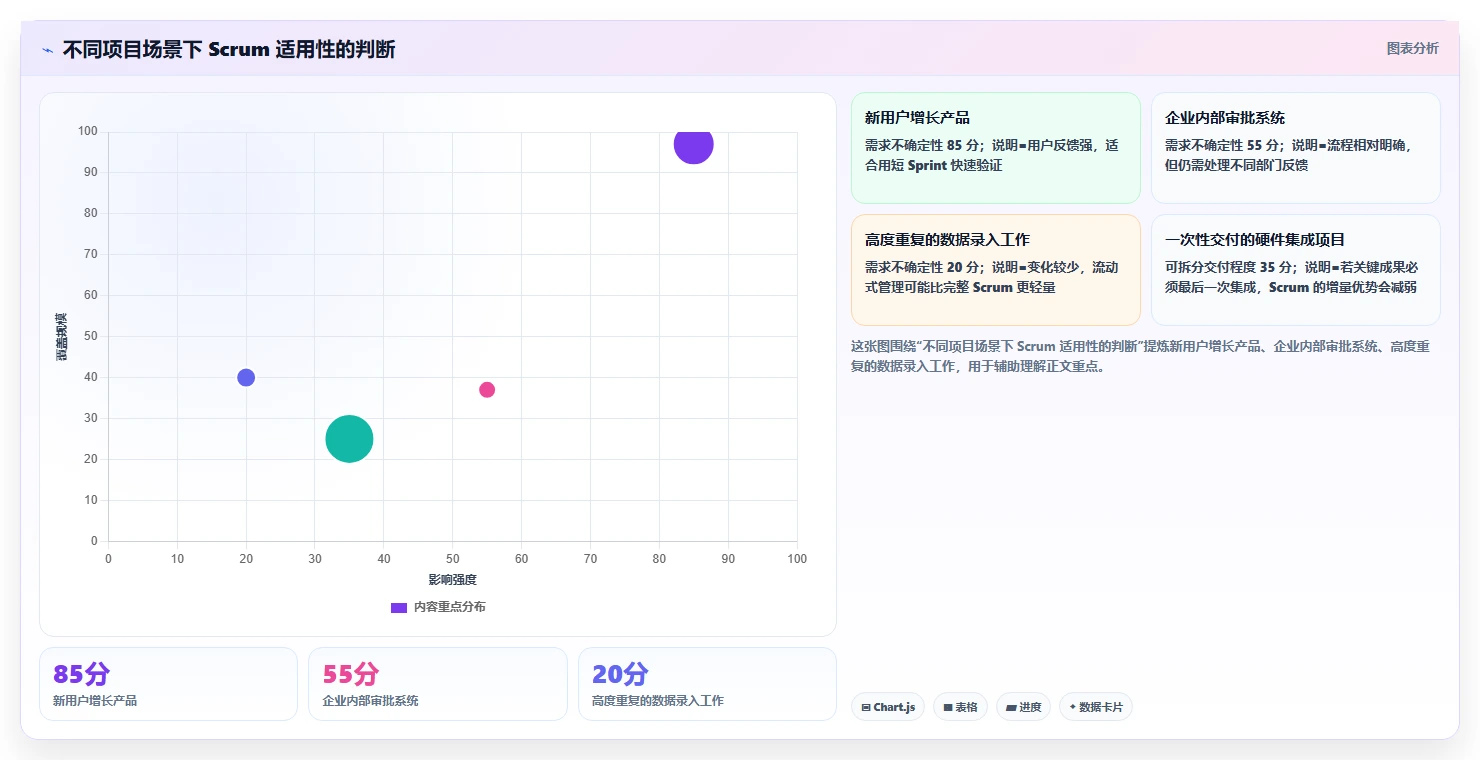Click the lightning icon beside the title

(x=48, y=50)
